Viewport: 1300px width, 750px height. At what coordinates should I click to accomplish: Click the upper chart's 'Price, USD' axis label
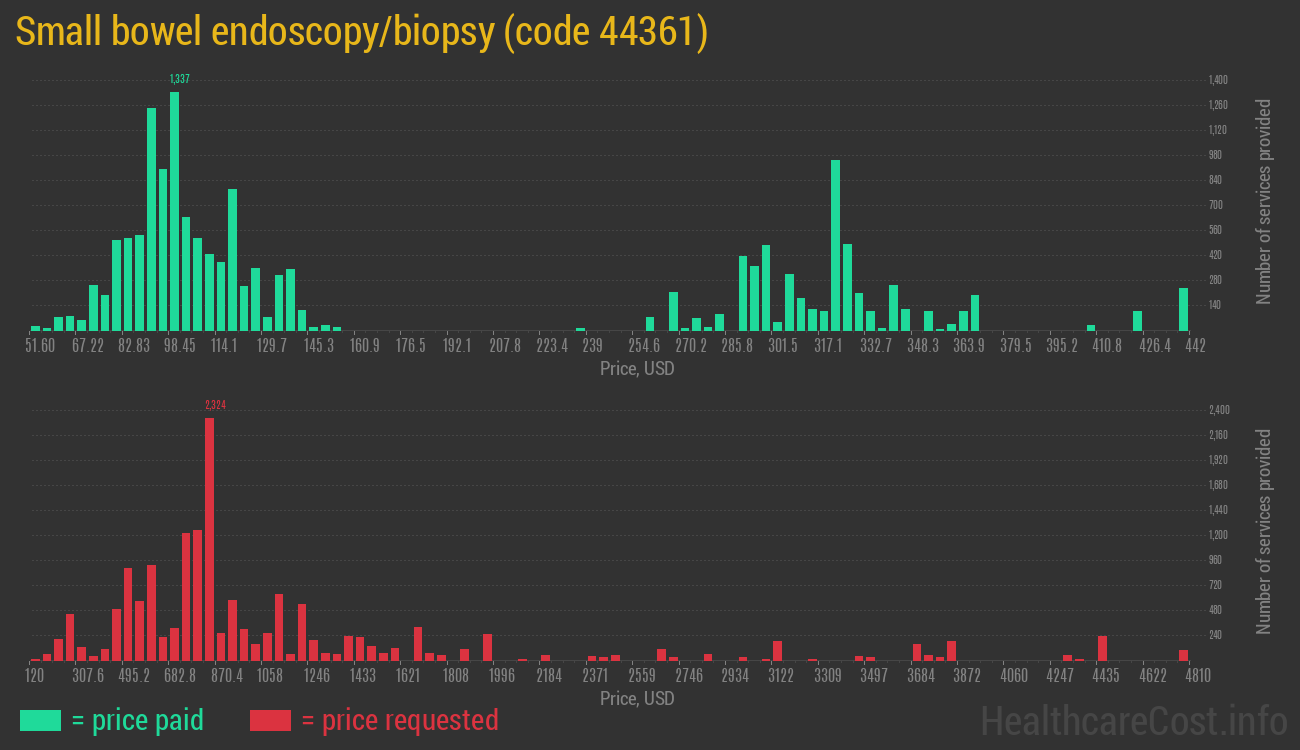tap(636, 369)
